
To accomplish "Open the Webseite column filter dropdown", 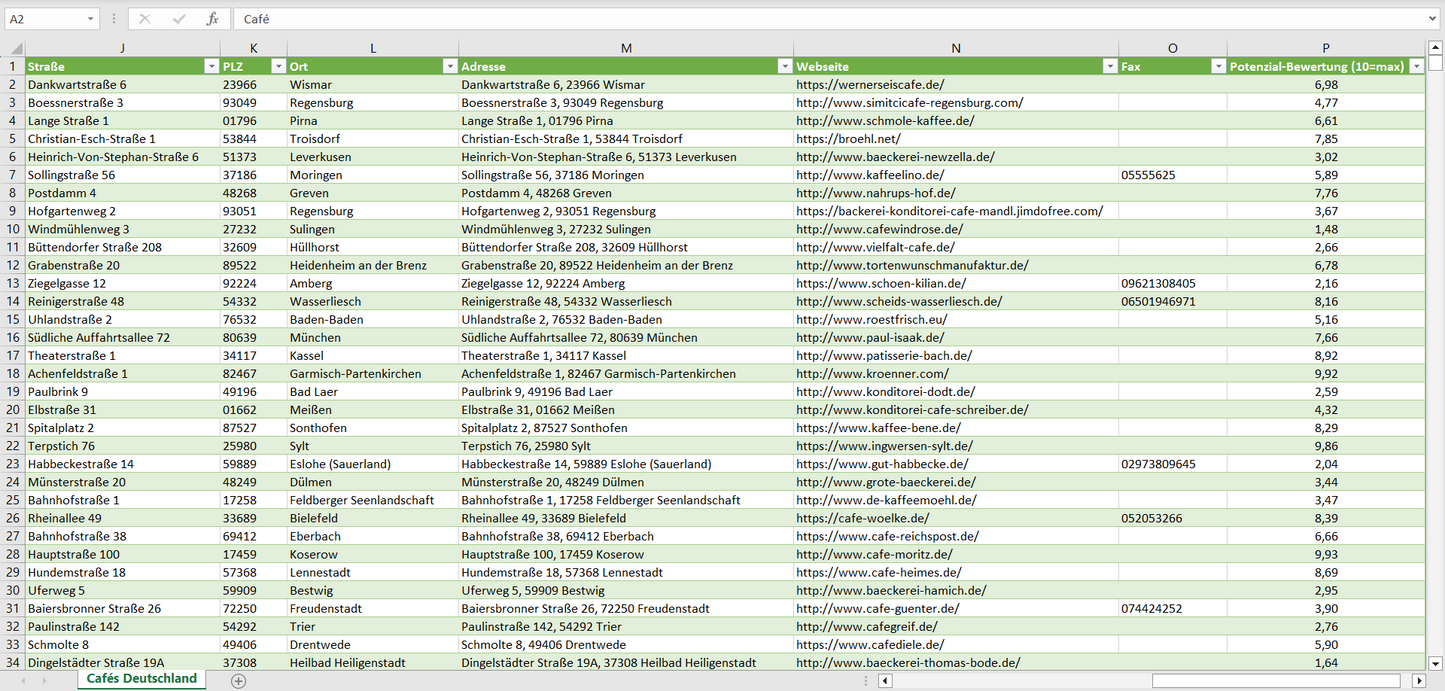I will click(1109, 67).
